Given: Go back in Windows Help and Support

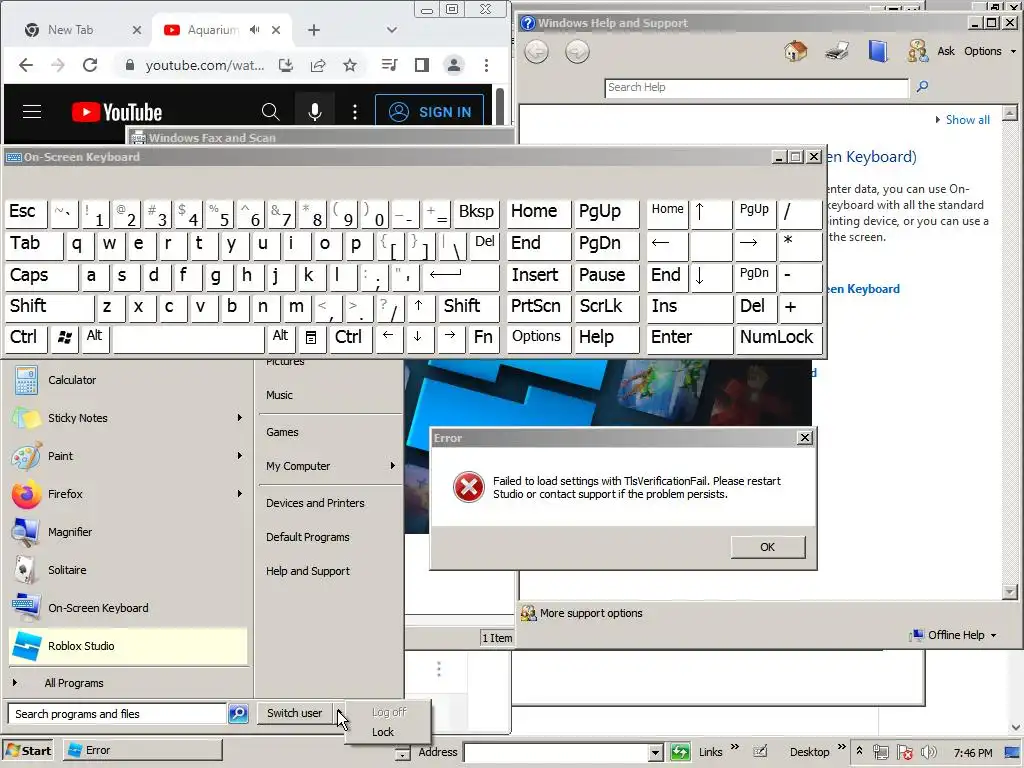Looking at the screenshot, I should (536, 52).
